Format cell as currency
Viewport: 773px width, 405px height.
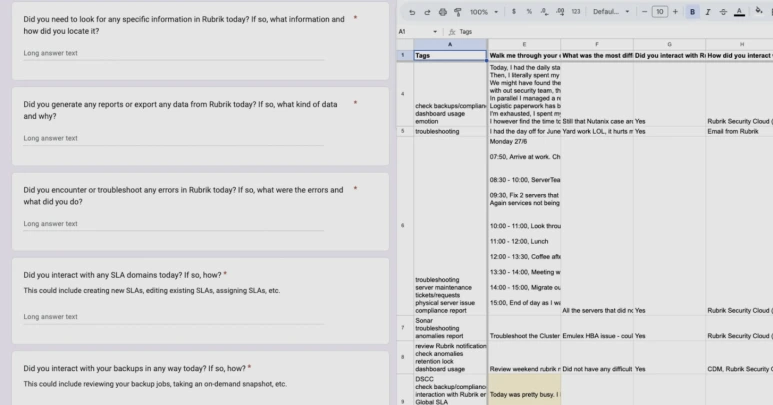coord(514,12)
